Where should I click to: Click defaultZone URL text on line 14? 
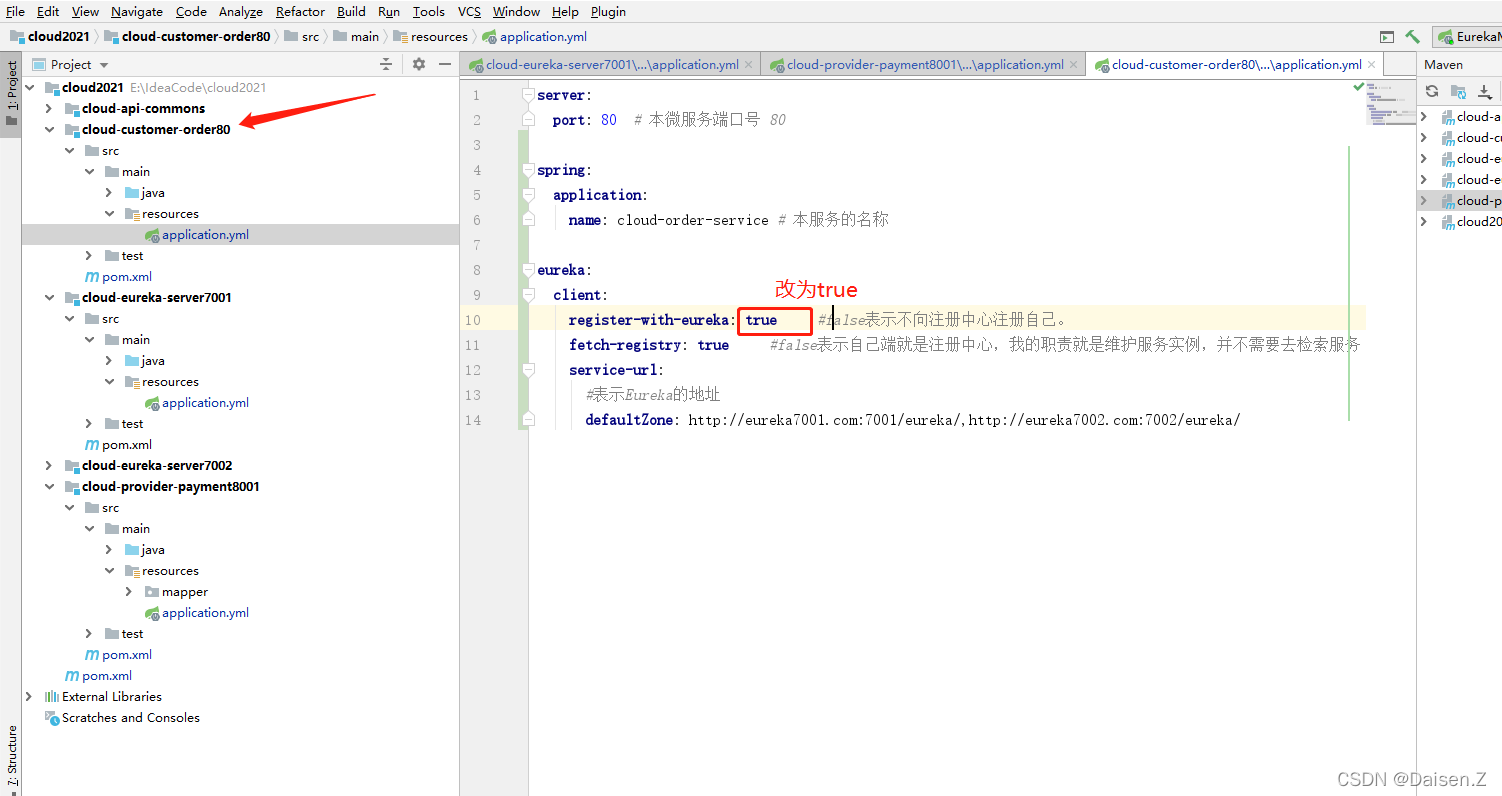964,420
